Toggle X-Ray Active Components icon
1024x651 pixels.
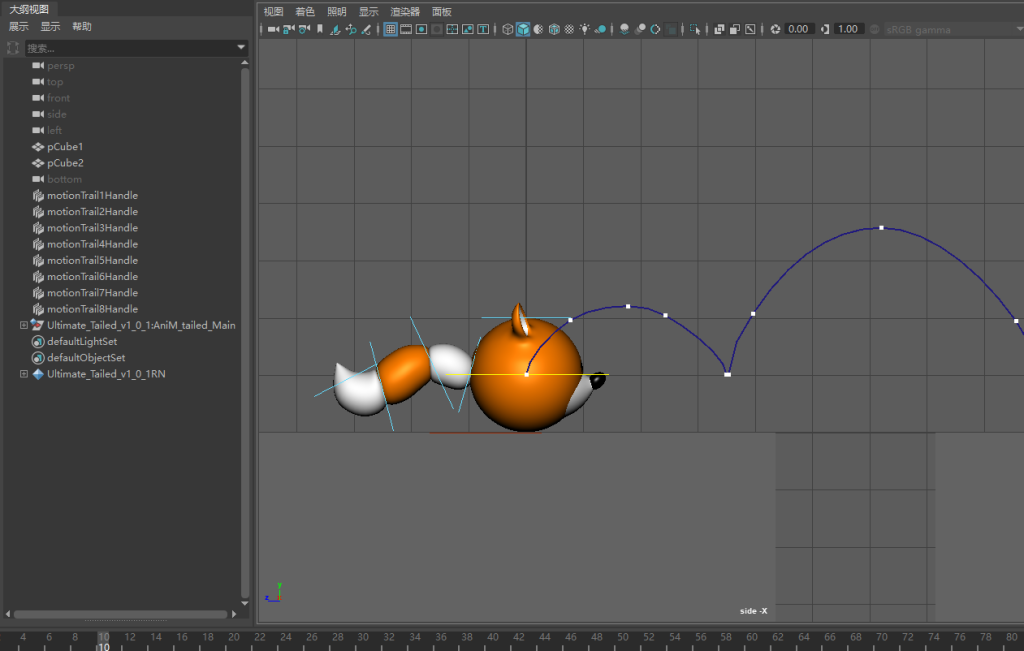pyautogui.click(x=735, y=29)
